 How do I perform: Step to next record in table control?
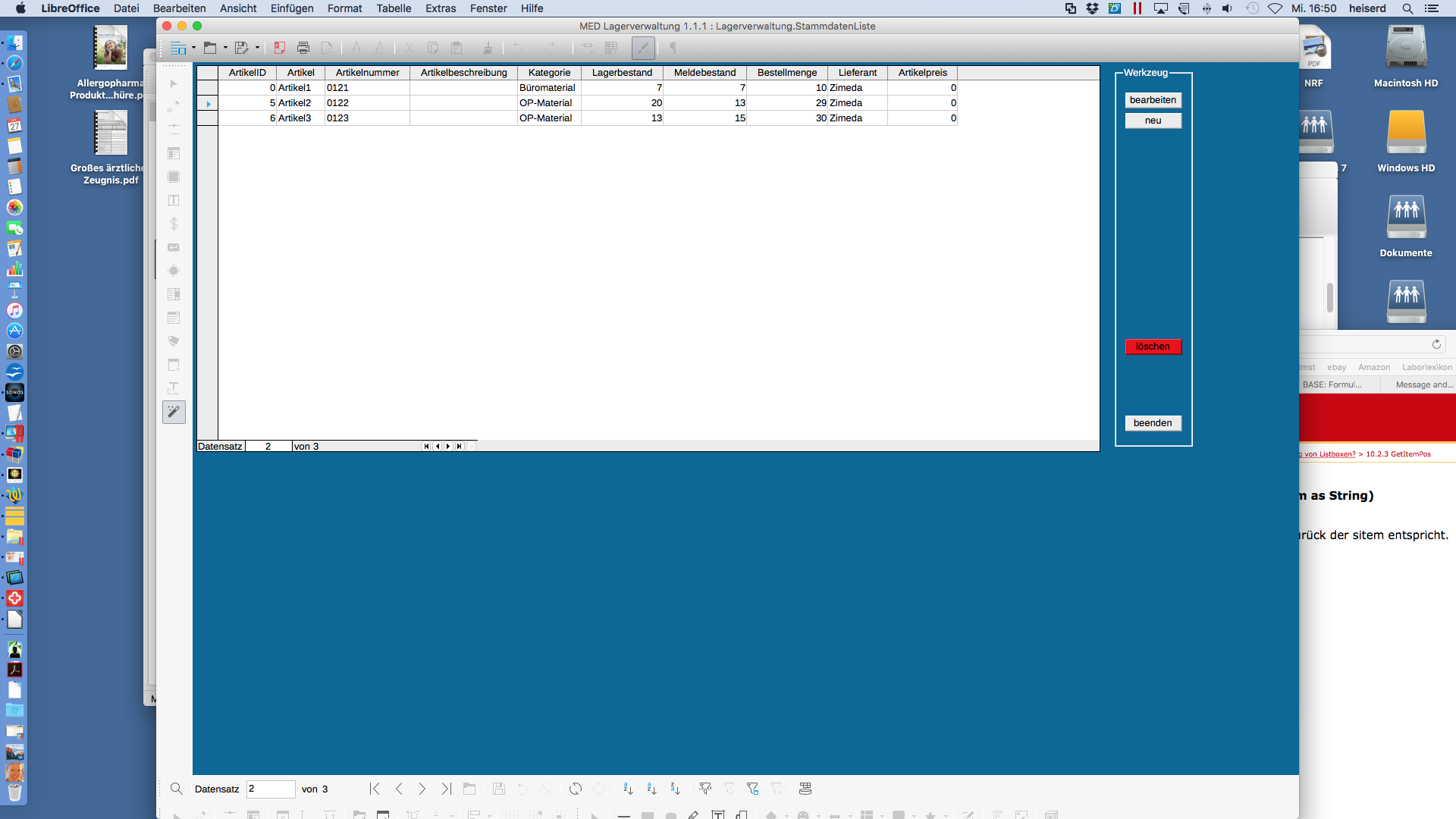pos(448,446)
